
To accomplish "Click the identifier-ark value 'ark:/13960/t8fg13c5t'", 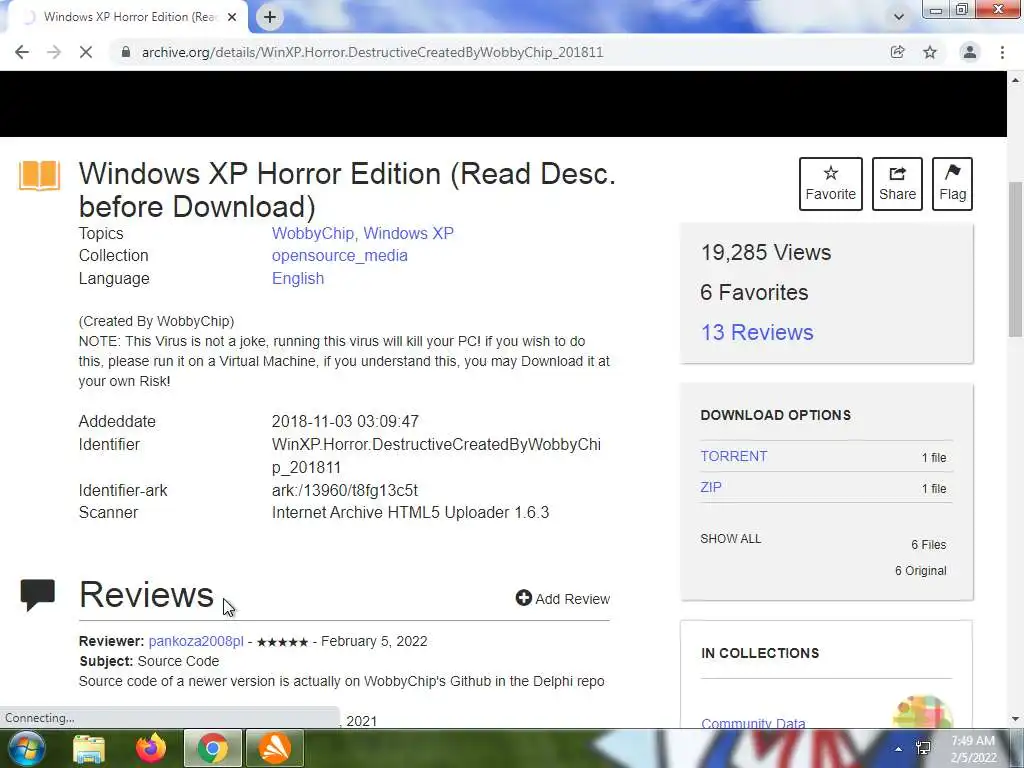I will click(x=344, y=490).
